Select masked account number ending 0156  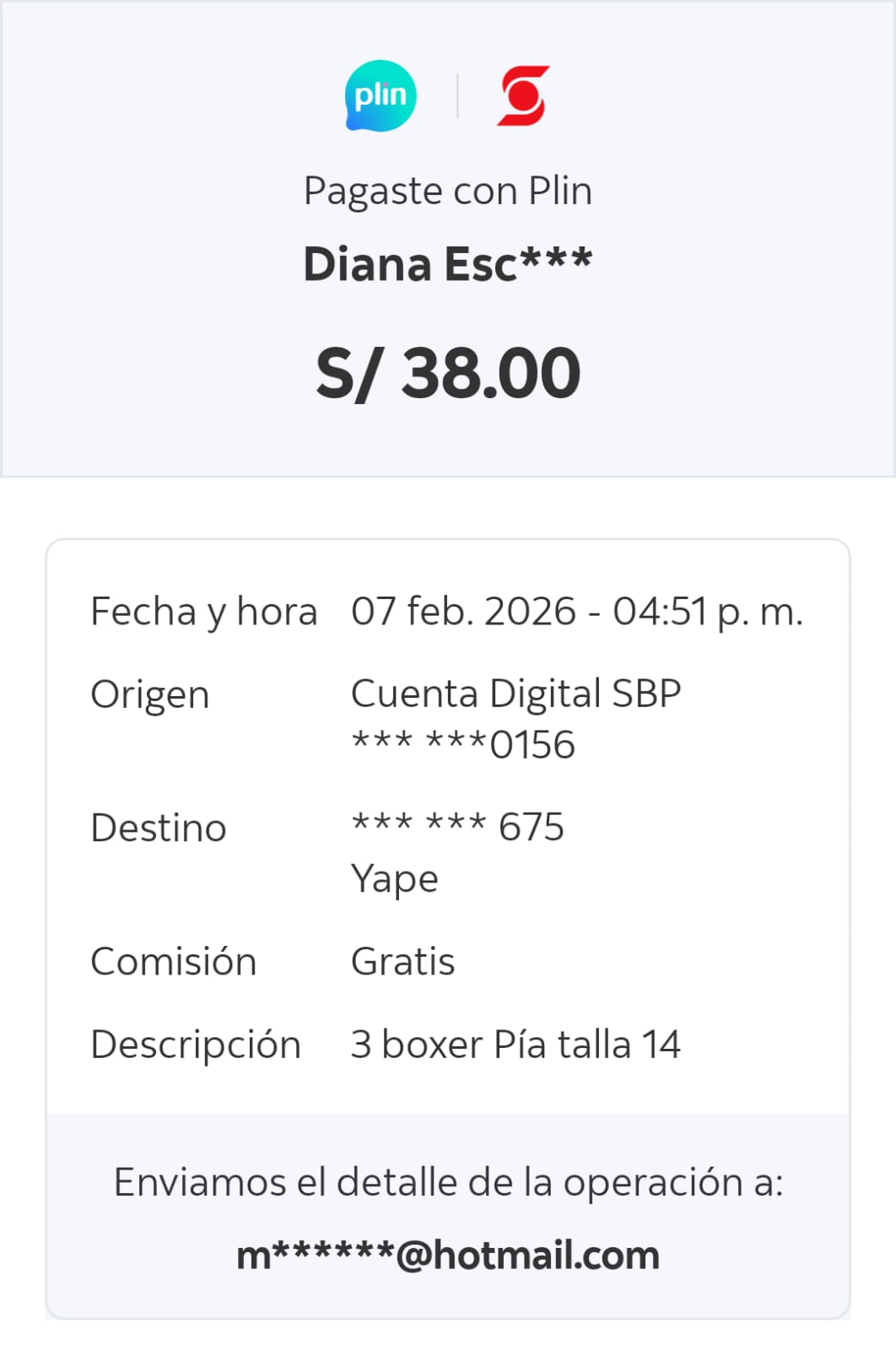pos(463,745)
